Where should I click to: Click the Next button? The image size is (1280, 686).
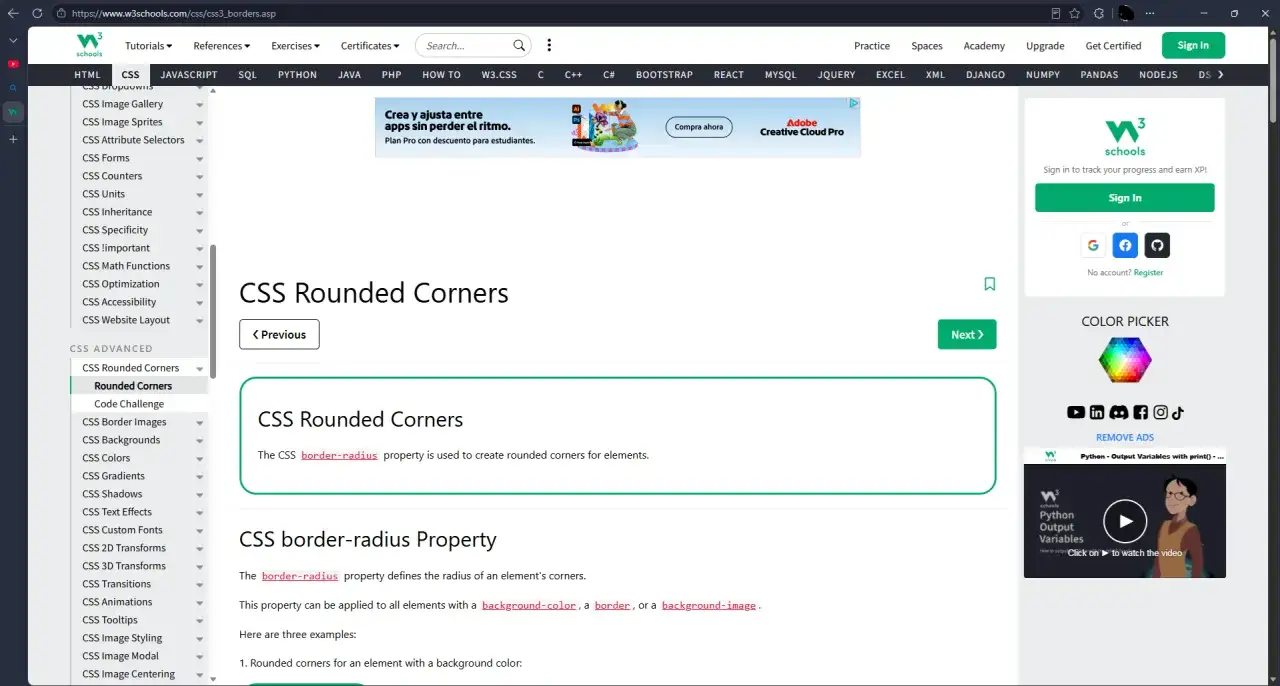pos(967,334)
